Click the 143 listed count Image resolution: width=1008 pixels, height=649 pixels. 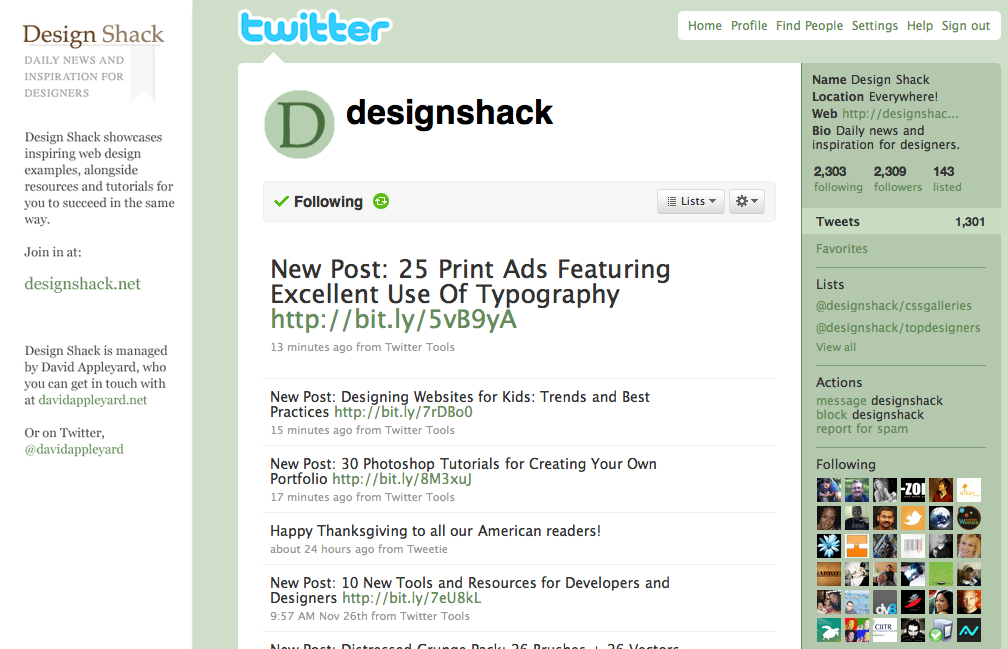click(x=947, y=179)
